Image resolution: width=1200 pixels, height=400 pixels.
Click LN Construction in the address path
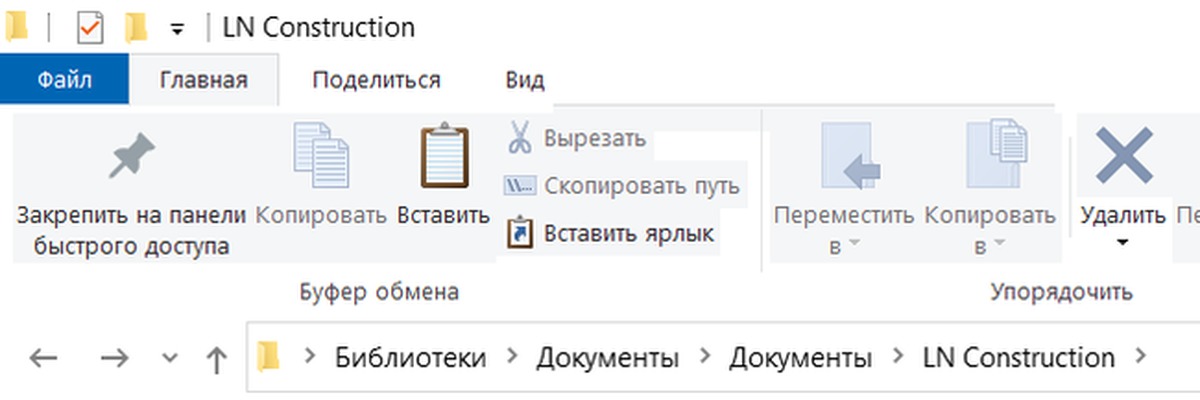click(x=1019, y=357)
